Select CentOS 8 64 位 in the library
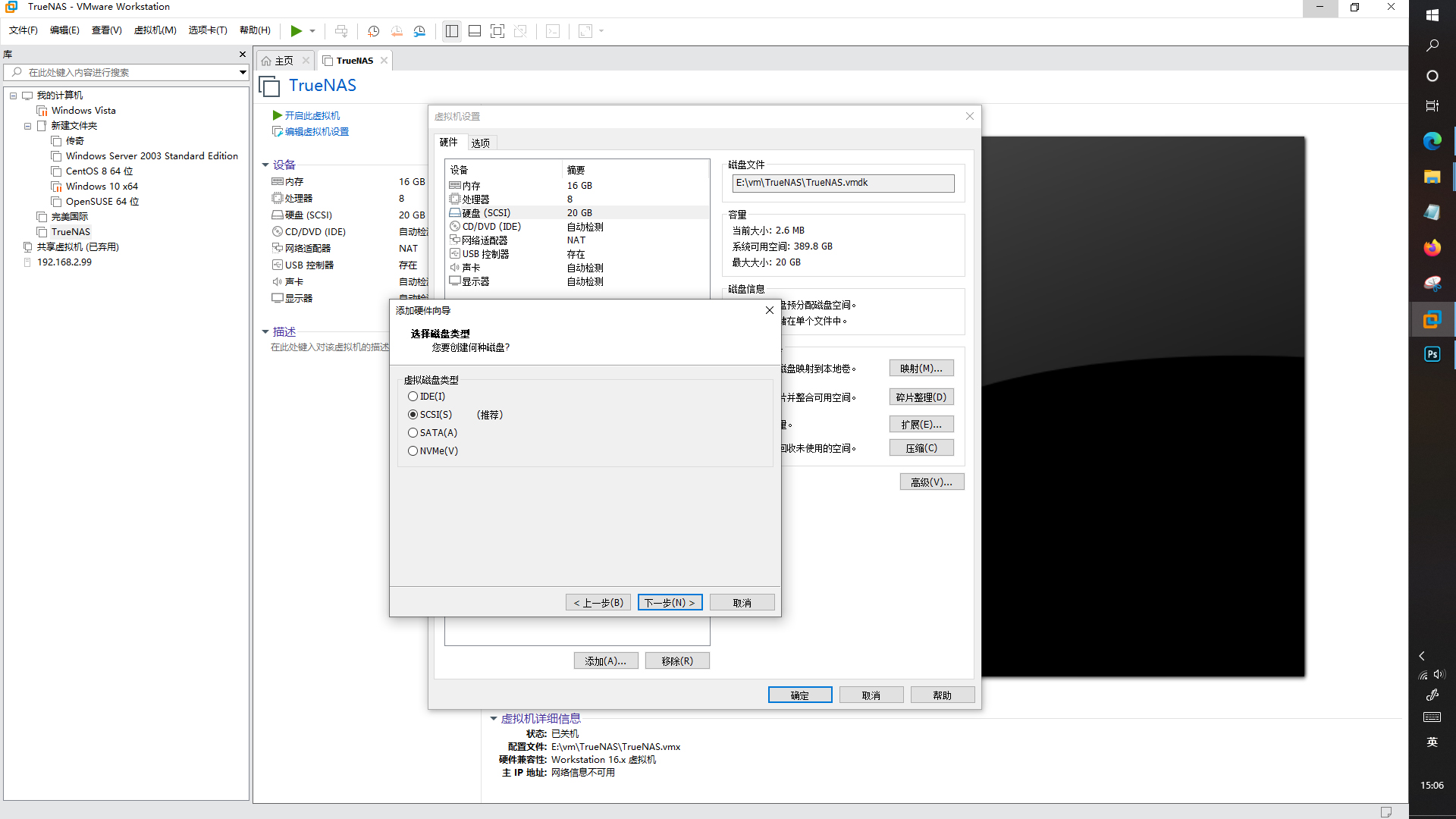This screenshot has height=819, width=1456. point(99,171)
